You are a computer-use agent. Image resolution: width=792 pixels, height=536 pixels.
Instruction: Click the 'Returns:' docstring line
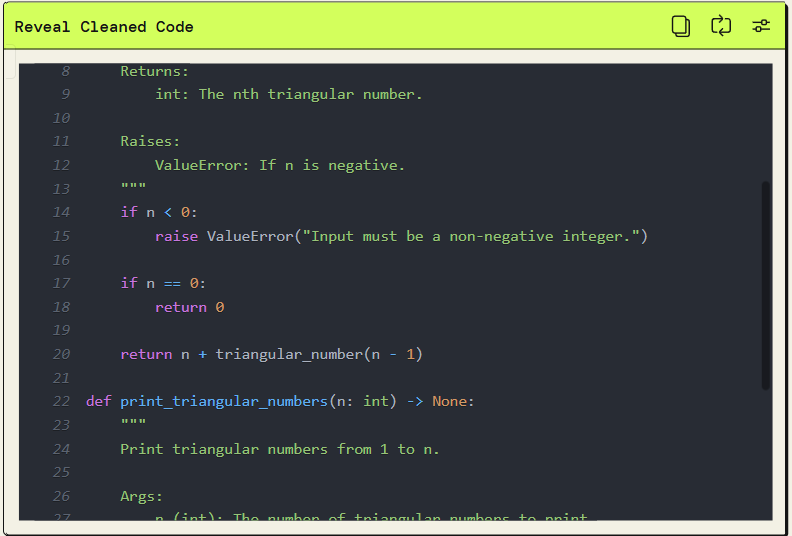tap(155, 71)
